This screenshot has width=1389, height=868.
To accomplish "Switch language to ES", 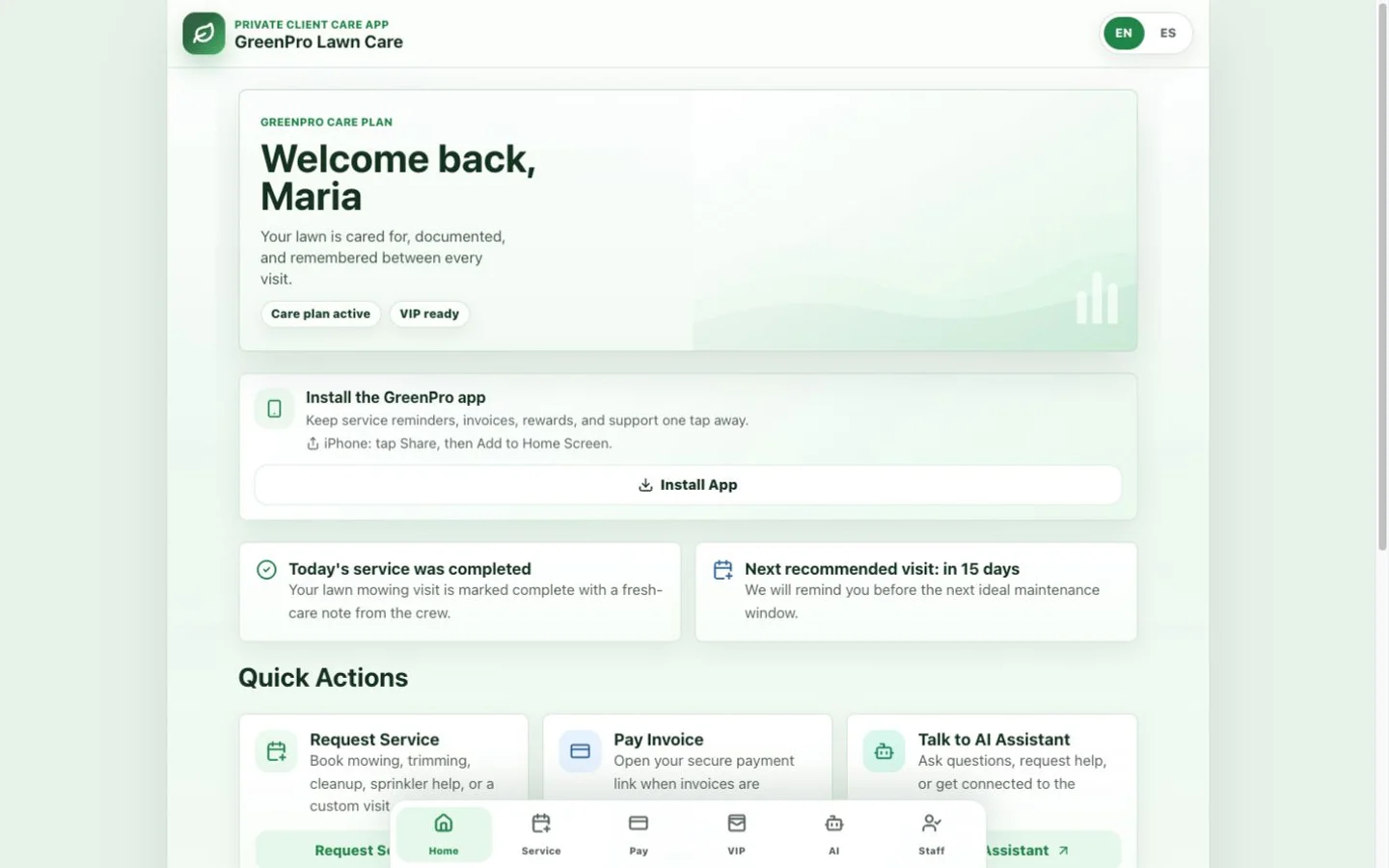I will coord(1168,33).
